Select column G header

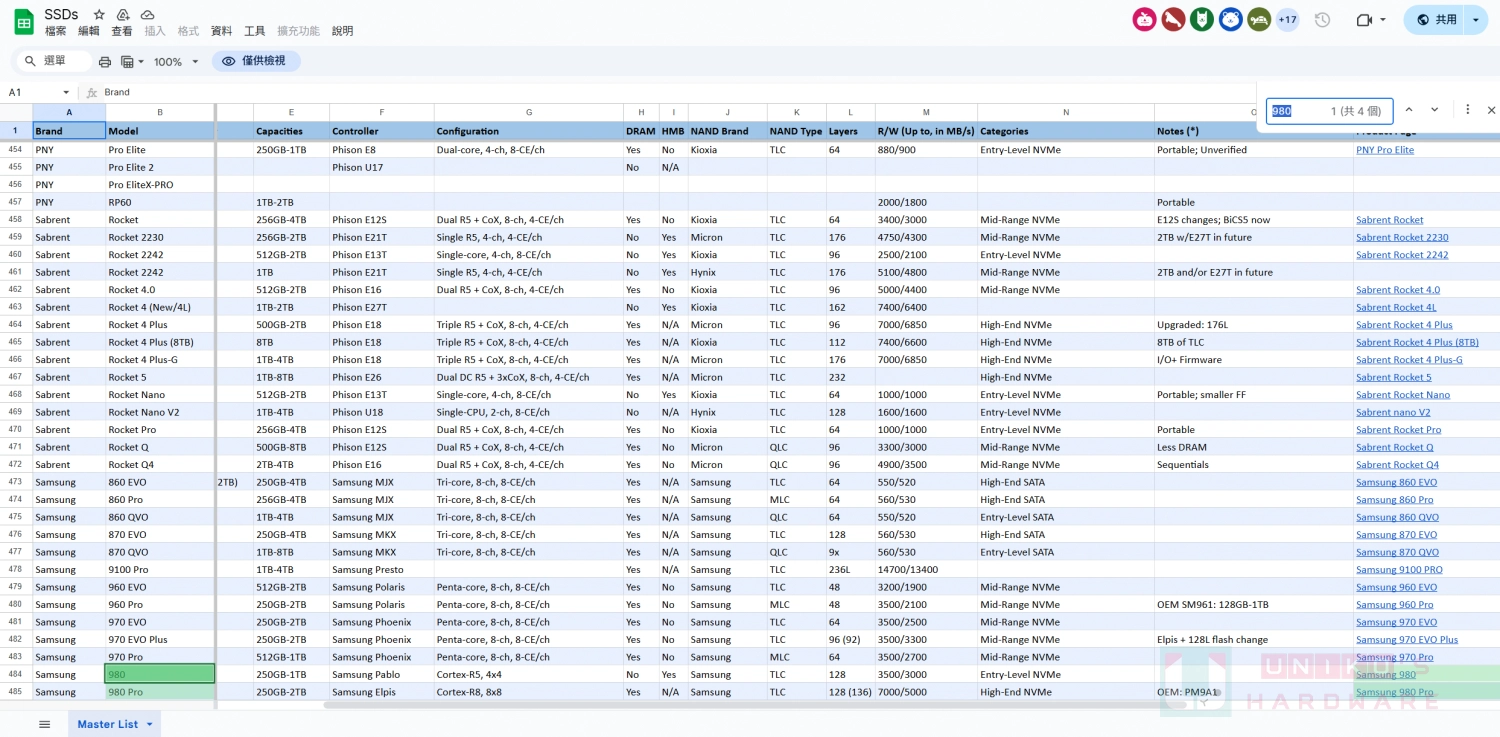pos(529,112)
